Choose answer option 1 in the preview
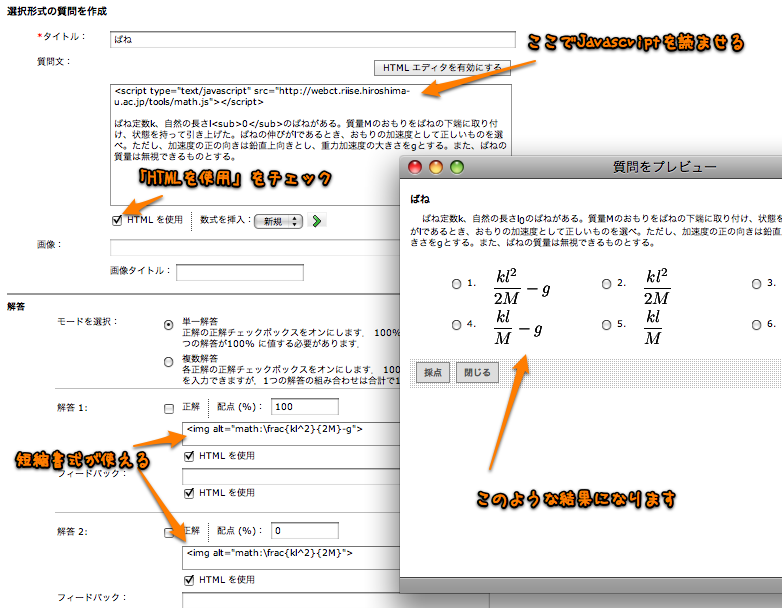Image resolution: width=782 pixels, height=608 pixels. [456, 284]
